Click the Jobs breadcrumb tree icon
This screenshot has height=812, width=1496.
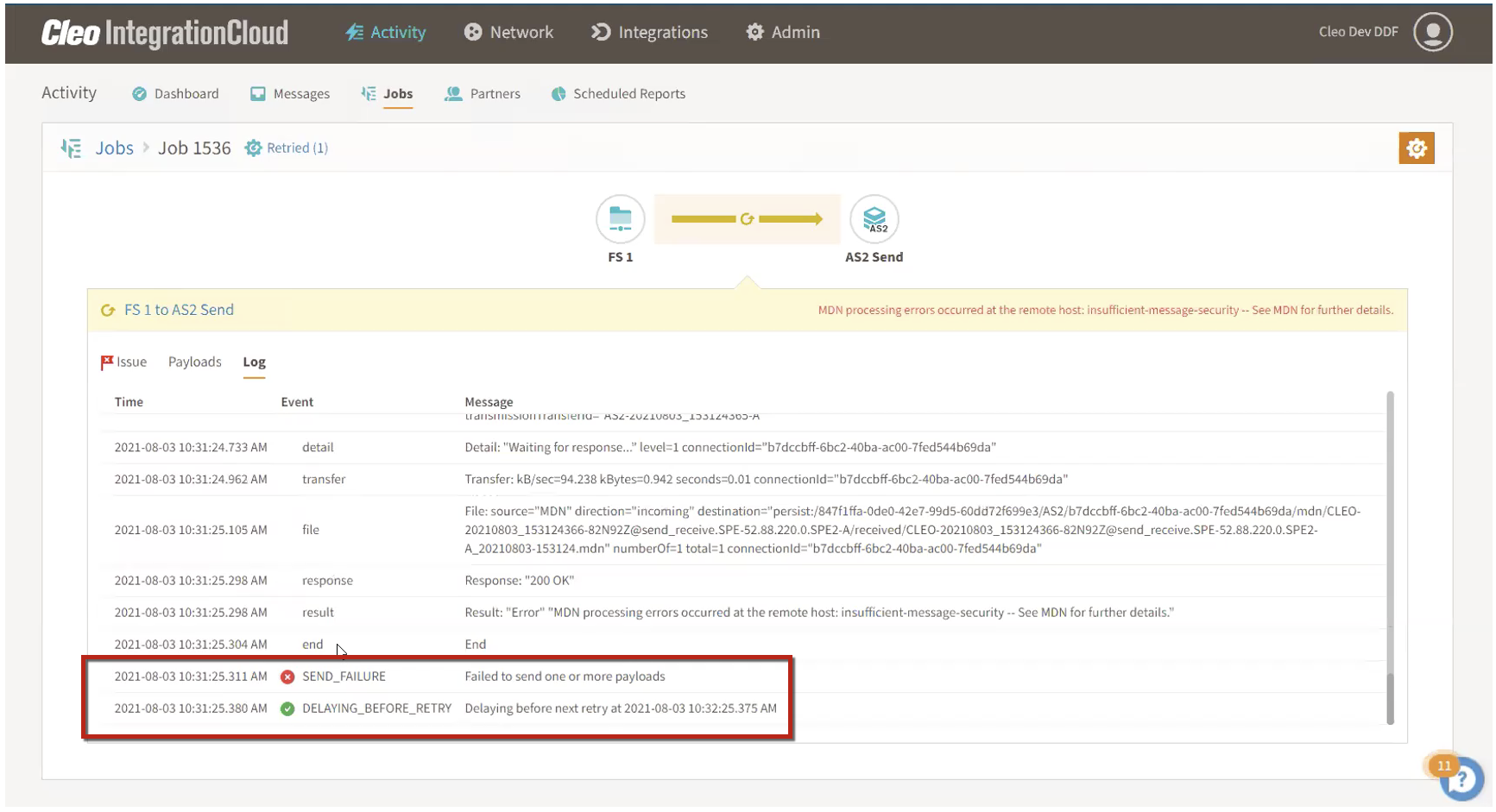click(x=71, y=148)
